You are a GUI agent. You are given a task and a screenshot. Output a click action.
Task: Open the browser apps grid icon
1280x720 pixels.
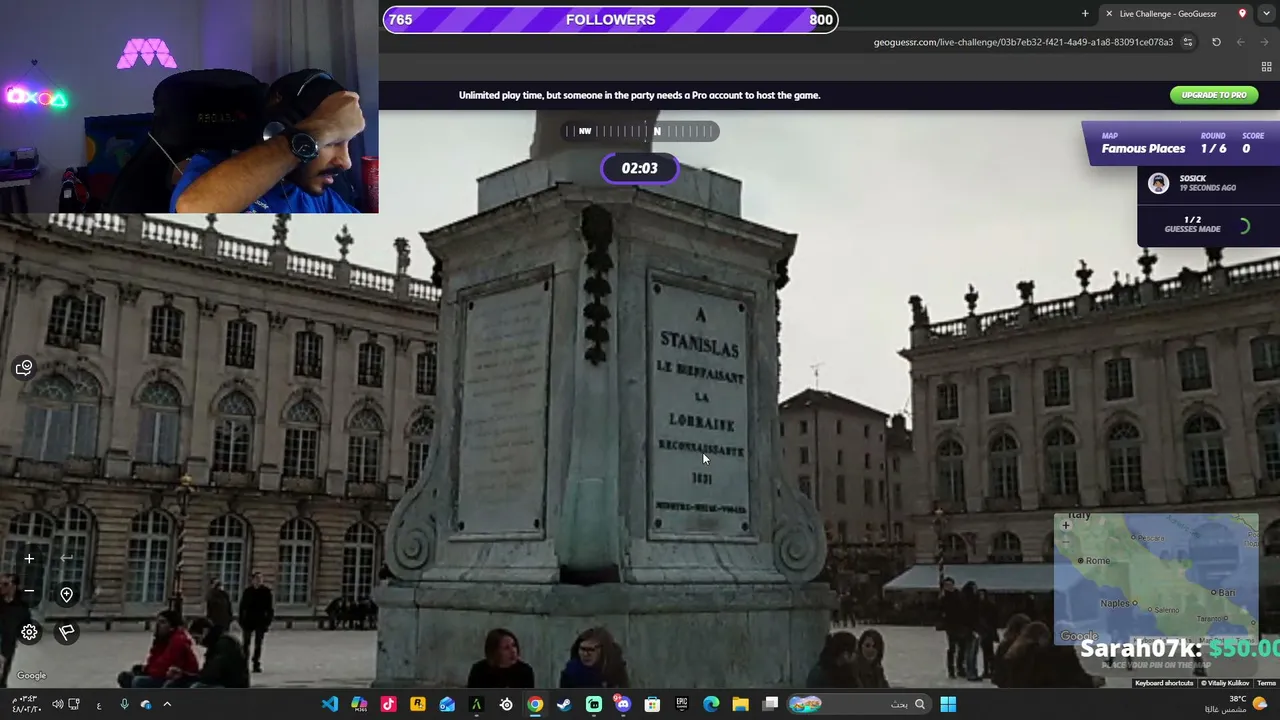[1266, 67]
